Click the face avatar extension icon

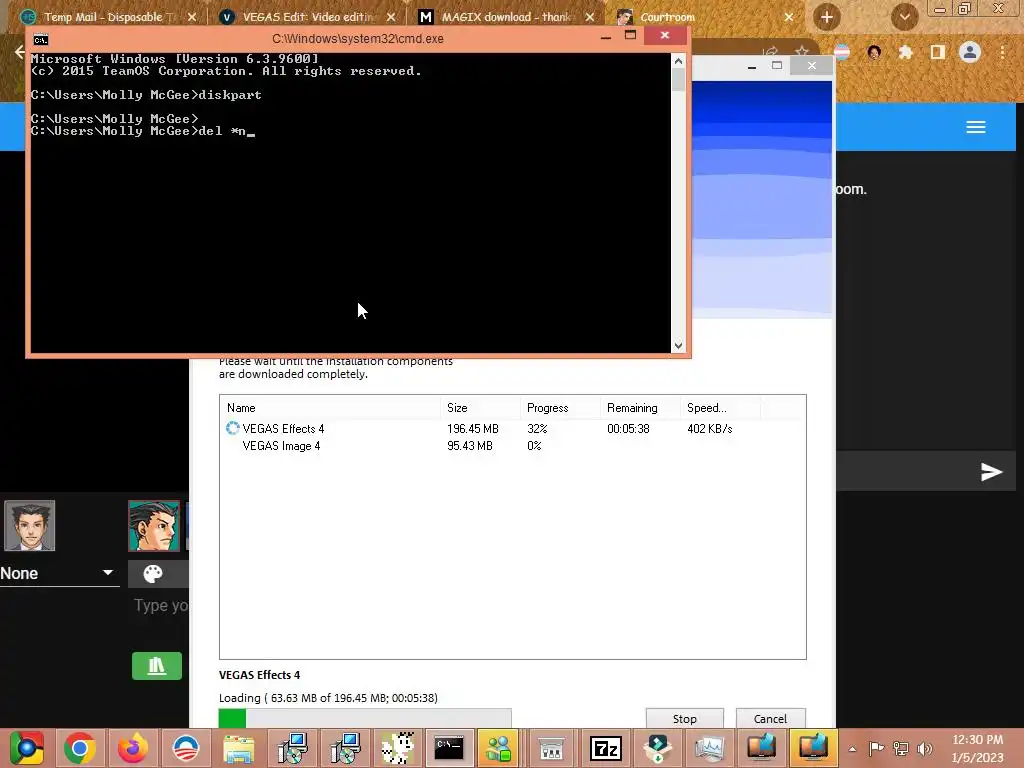[874, 52]
